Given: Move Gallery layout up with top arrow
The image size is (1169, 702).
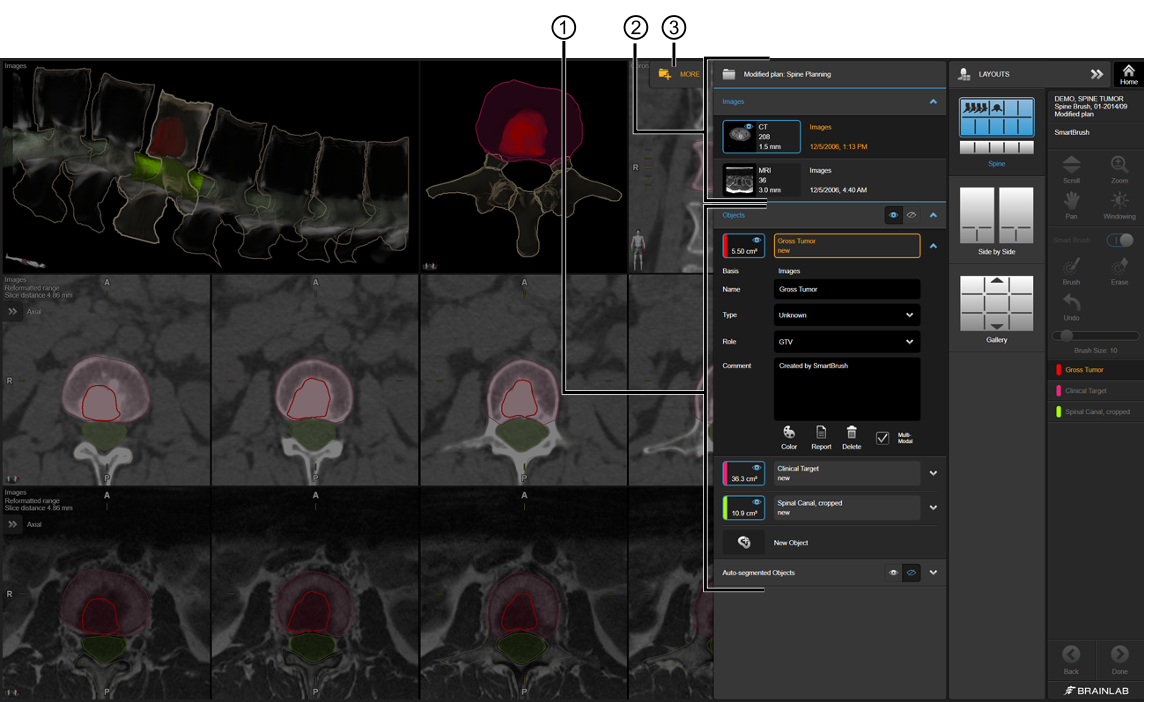Looking at the screenshot, I should click(x=997, y=280).
